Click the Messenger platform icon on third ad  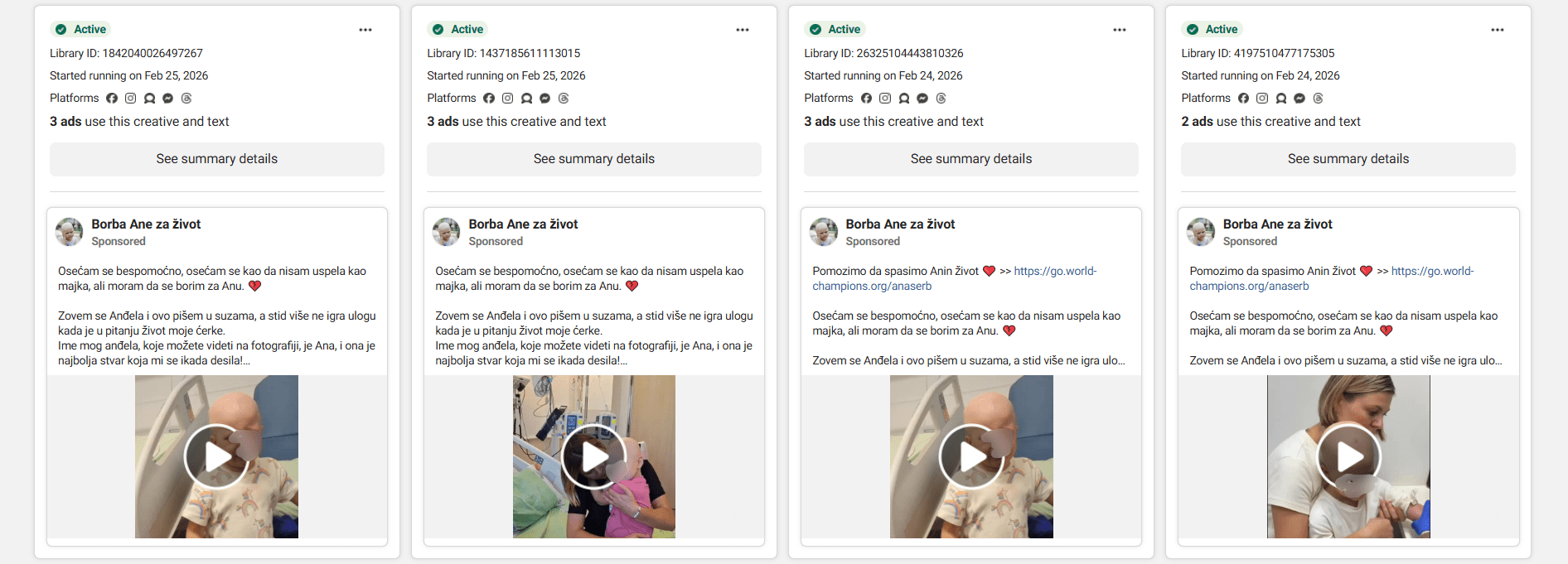click(922, 99)
